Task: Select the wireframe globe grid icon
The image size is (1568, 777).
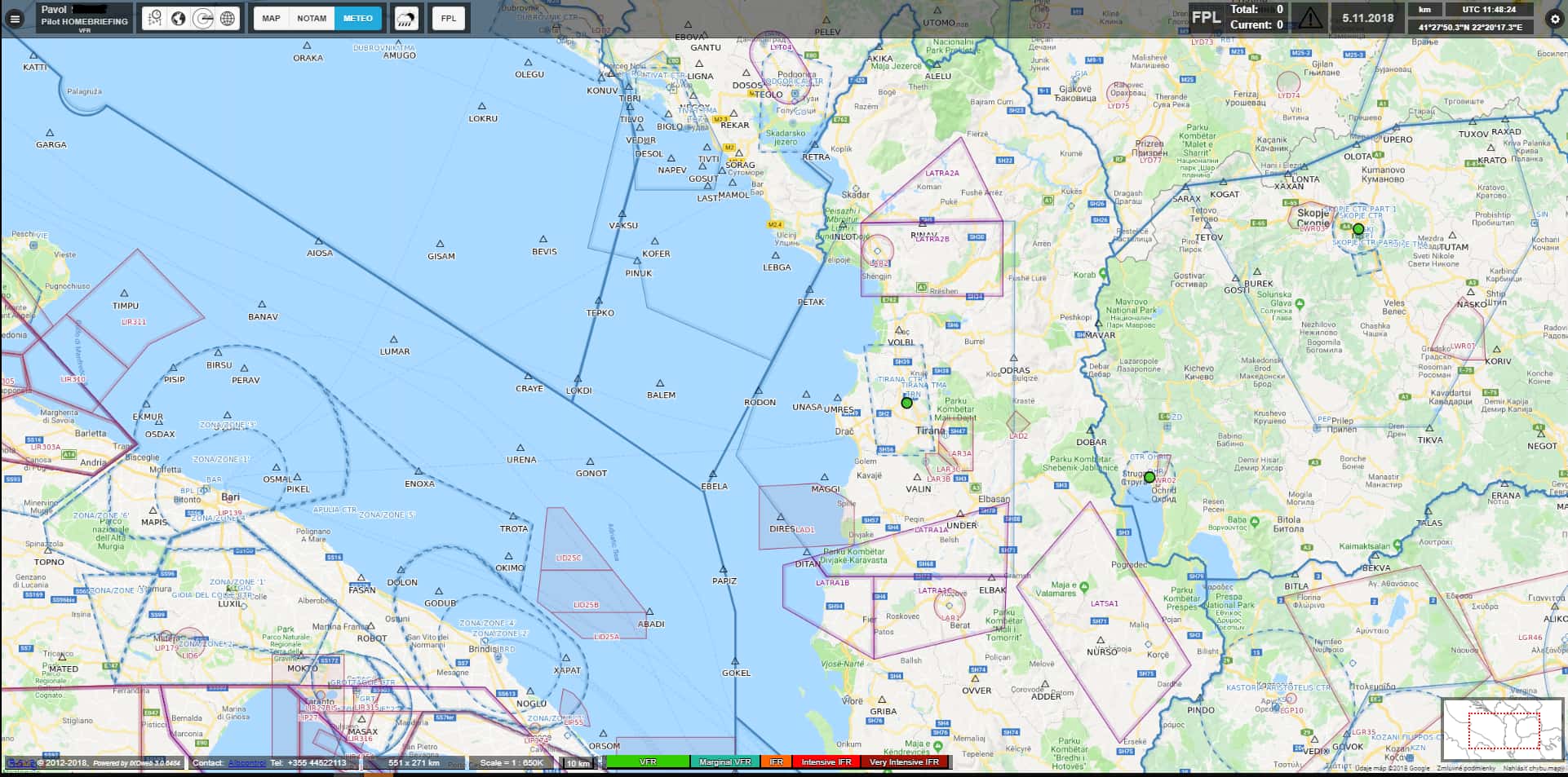Action: (x=228, y=18)
